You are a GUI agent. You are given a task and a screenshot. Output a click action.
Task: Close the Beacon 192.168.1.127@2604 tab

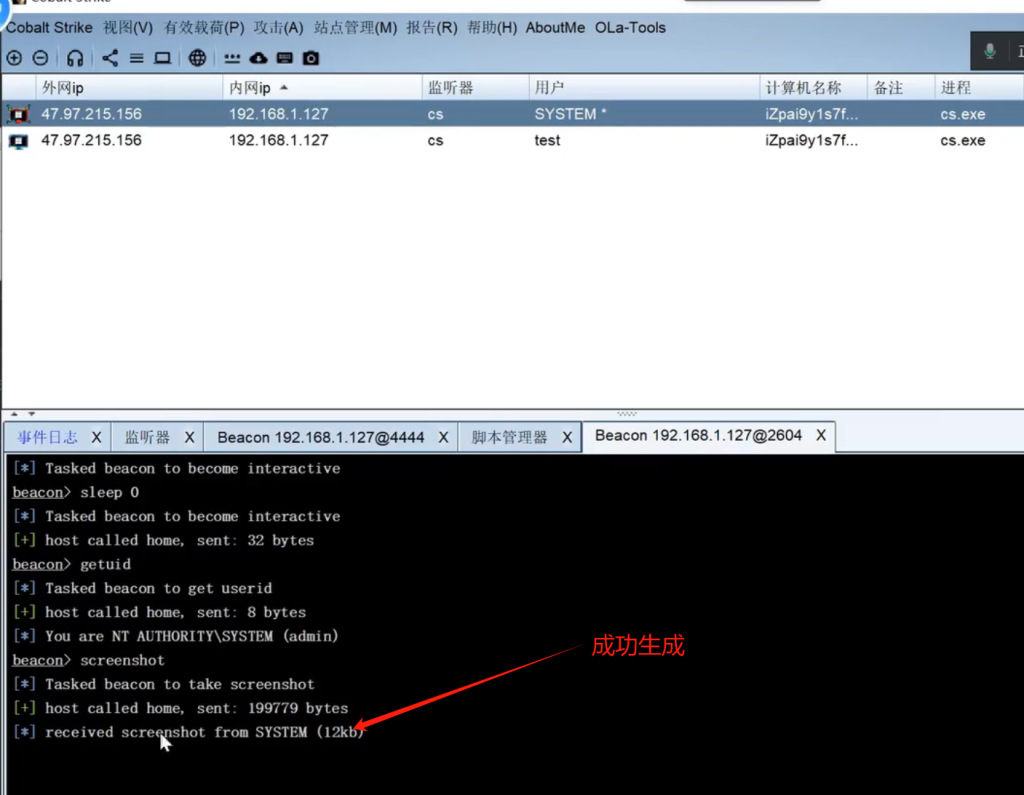(x=821, y=436)
